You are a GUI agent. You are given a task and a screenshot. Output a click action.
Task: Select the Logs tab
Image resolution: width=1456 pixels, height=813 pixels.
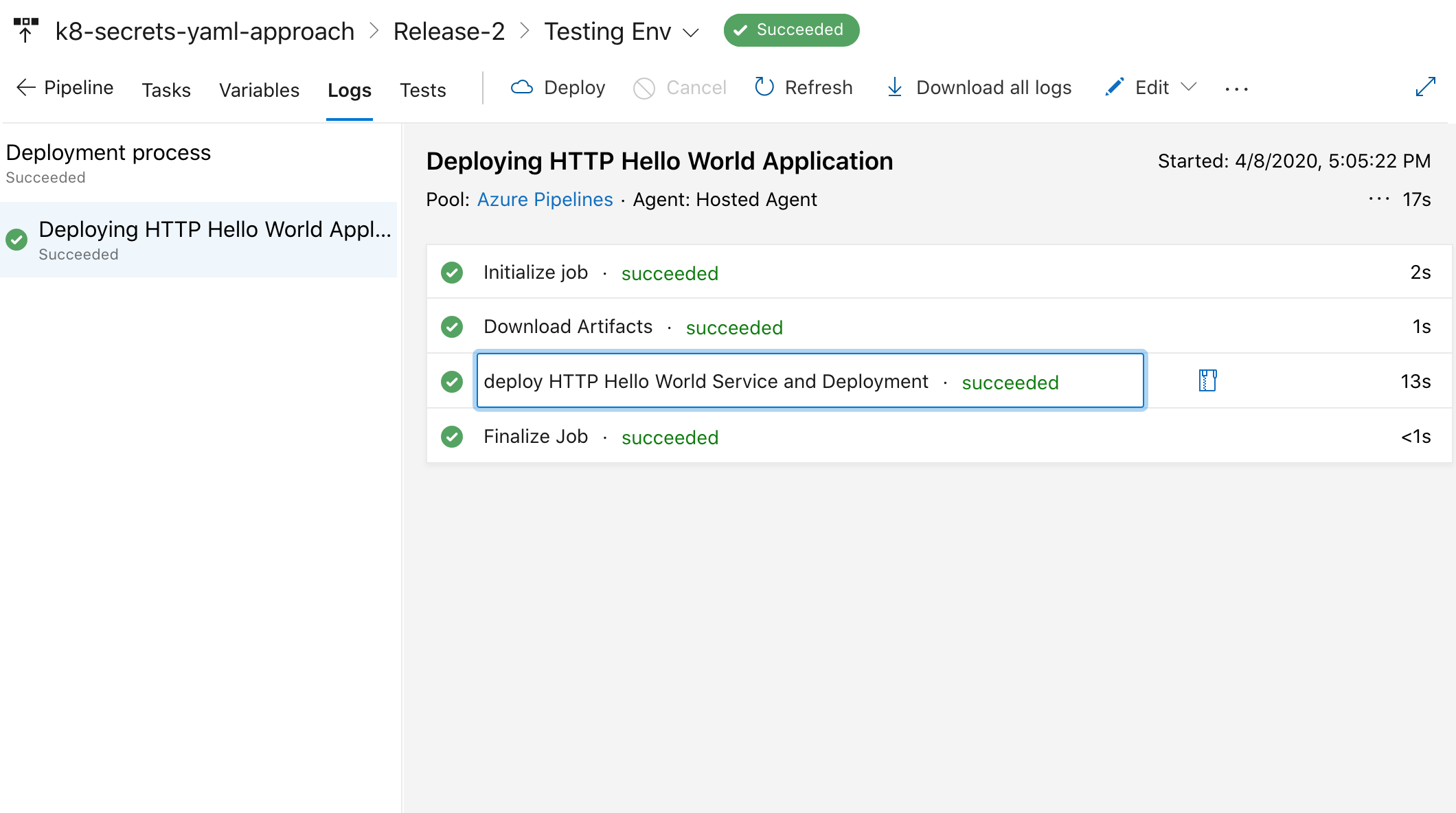(x=350, y=90)
